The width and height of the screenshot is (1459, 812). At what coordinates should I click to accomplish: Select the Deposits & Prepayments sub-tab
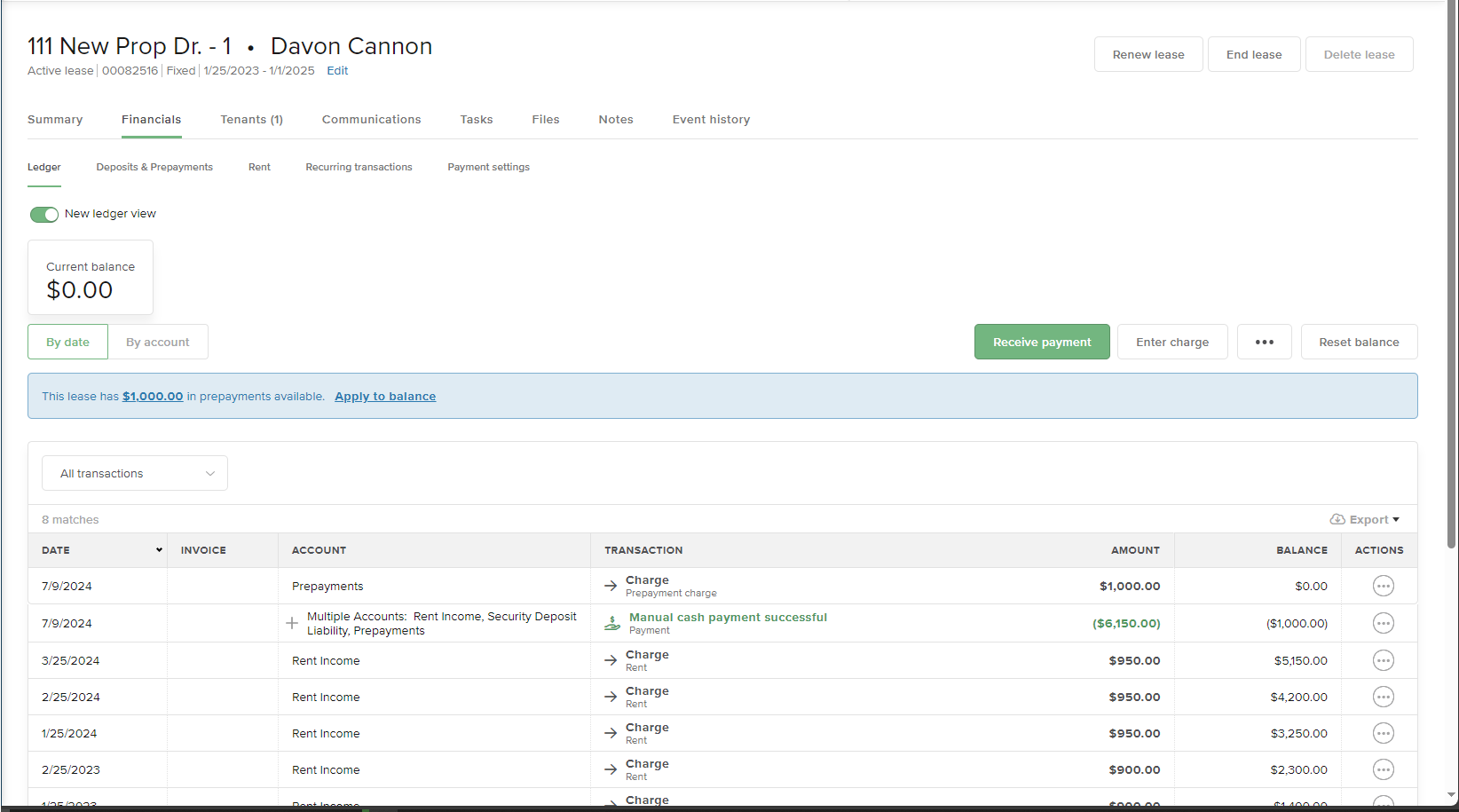(154, 167)
